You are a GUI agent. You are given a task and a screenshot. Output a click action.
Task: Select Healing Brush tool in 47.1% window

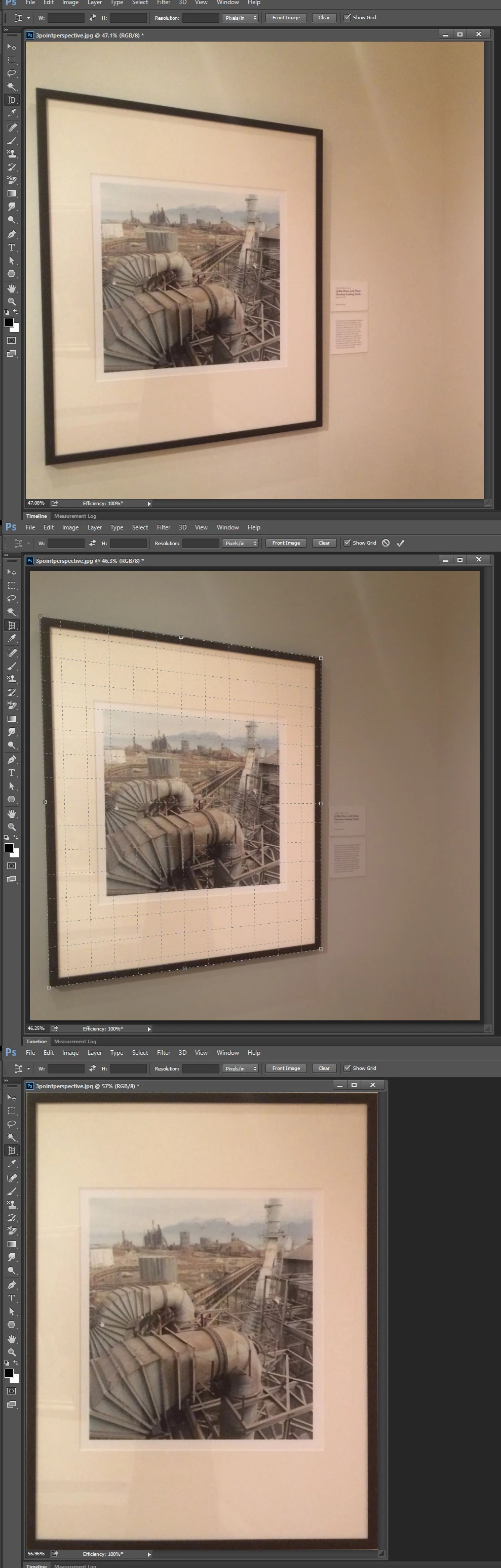pos(12,128)
